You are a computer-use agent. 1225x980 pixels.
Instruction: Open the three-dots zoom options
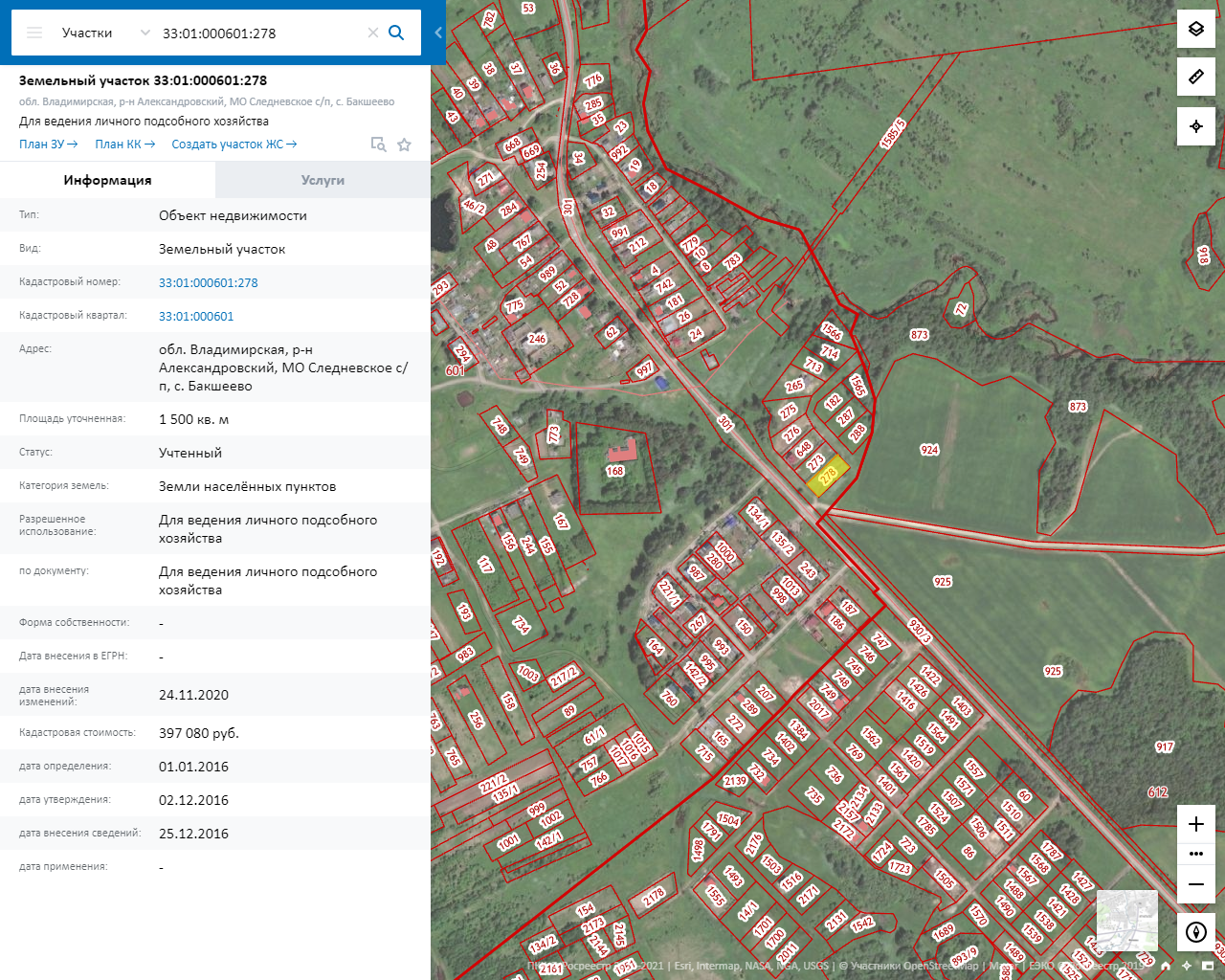pos(1195,854)
